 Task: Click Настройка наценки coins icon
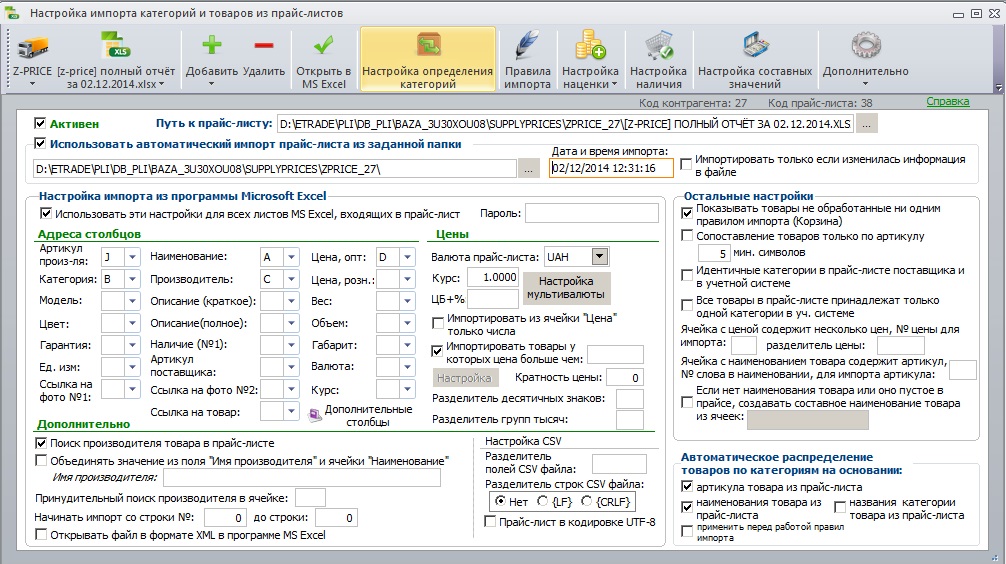[590, 45]
